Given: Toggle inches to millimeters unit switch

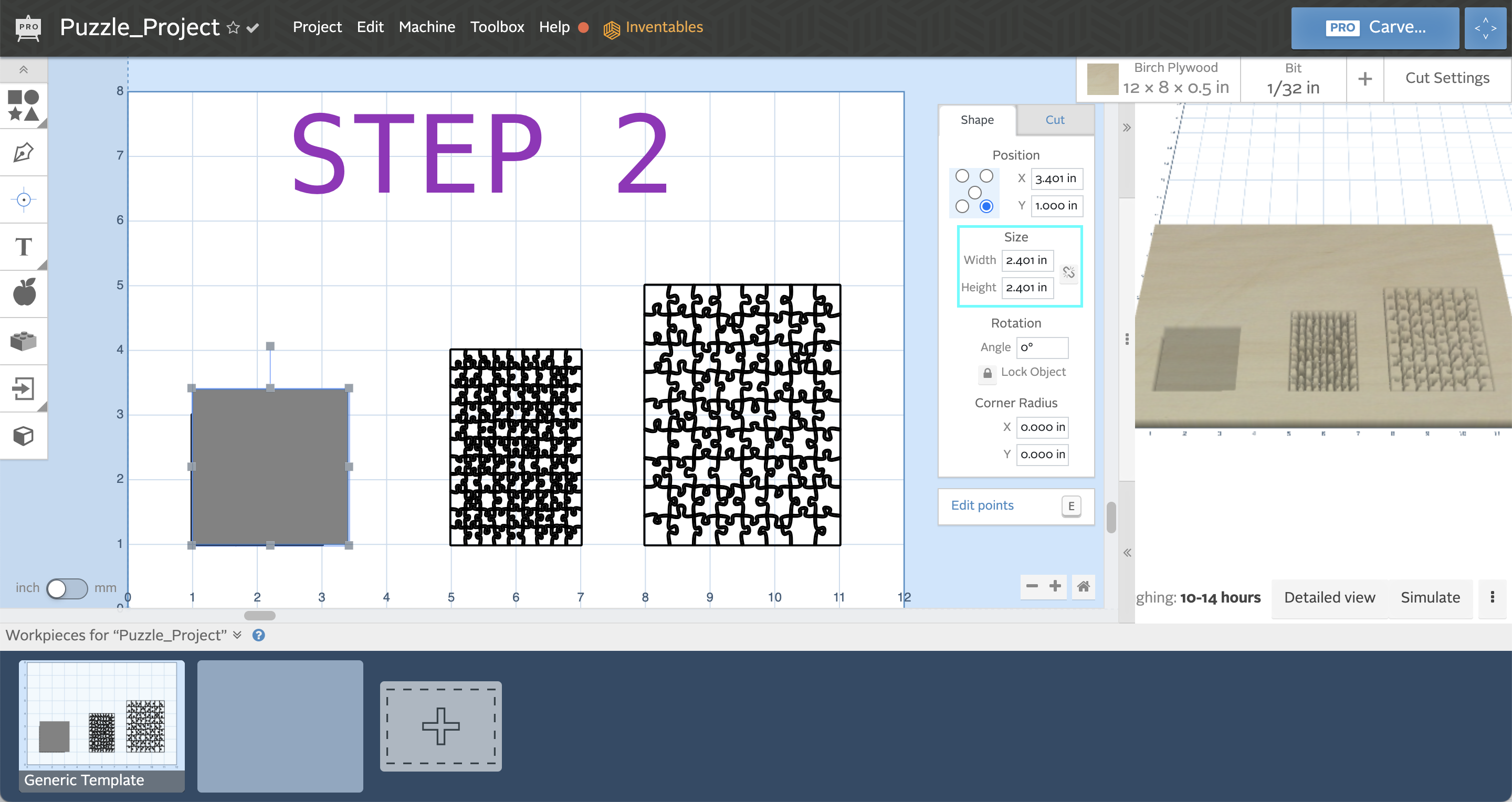Looking at the screenshot, I should click(68, 587).
